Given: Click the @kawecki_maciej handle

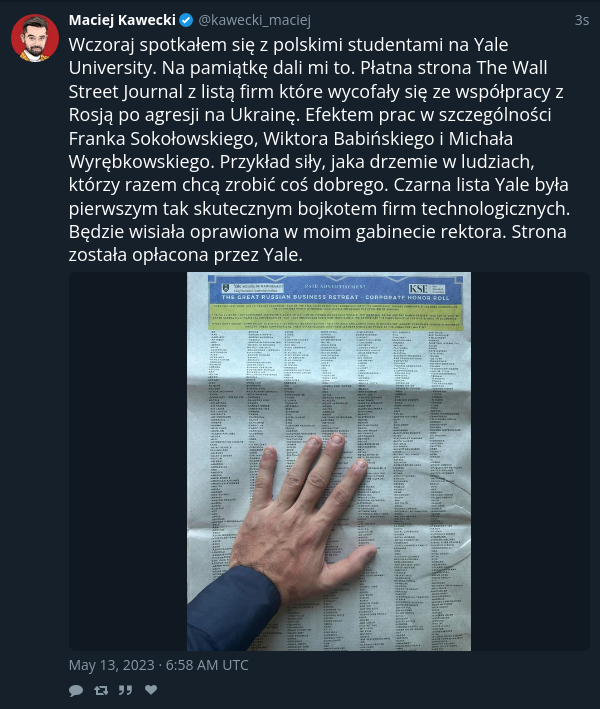Looking at the screenshot, I should click(255, 20).
